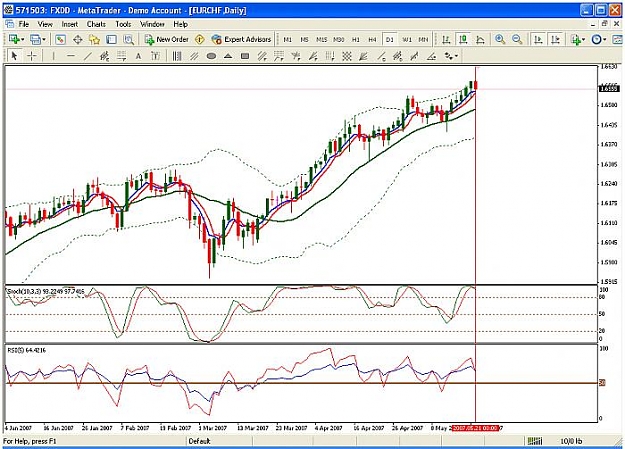Select the angle trendline tool
This screenshot has height=449, width=625.
coord(431,56)
